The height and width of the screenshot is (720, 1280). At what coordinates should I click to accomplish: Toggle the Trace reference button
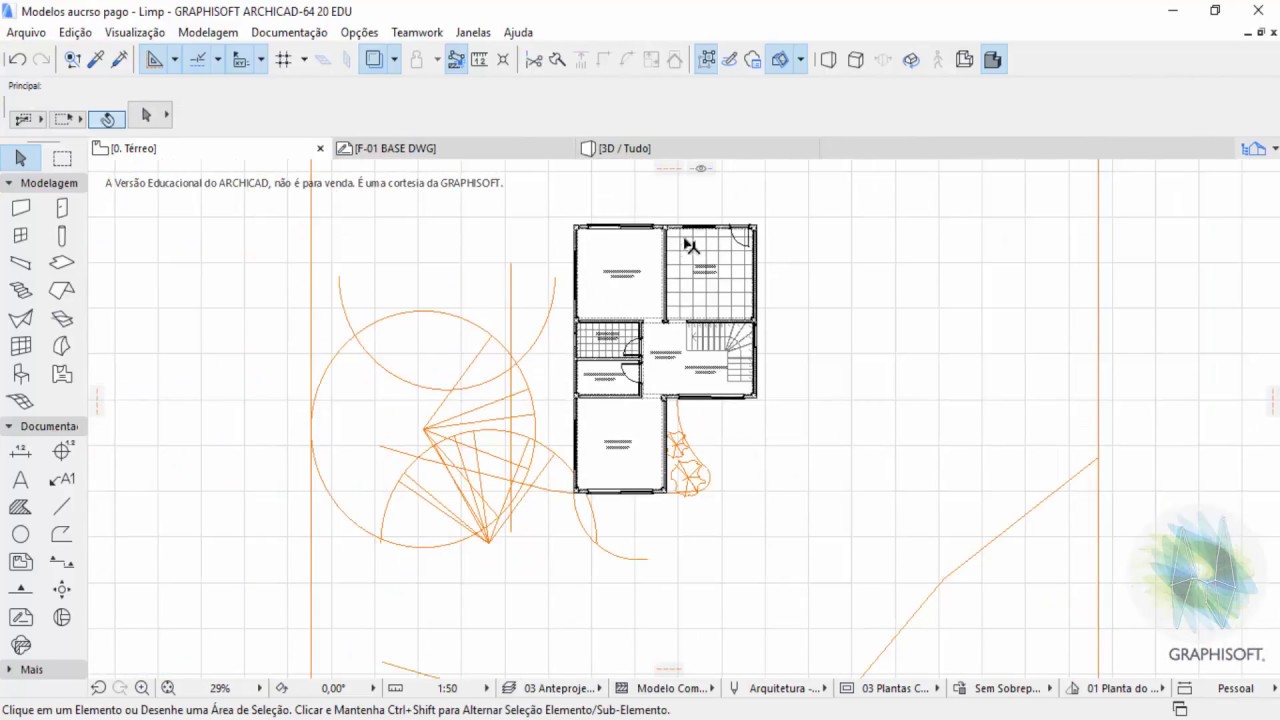click(x=374, y=60)
